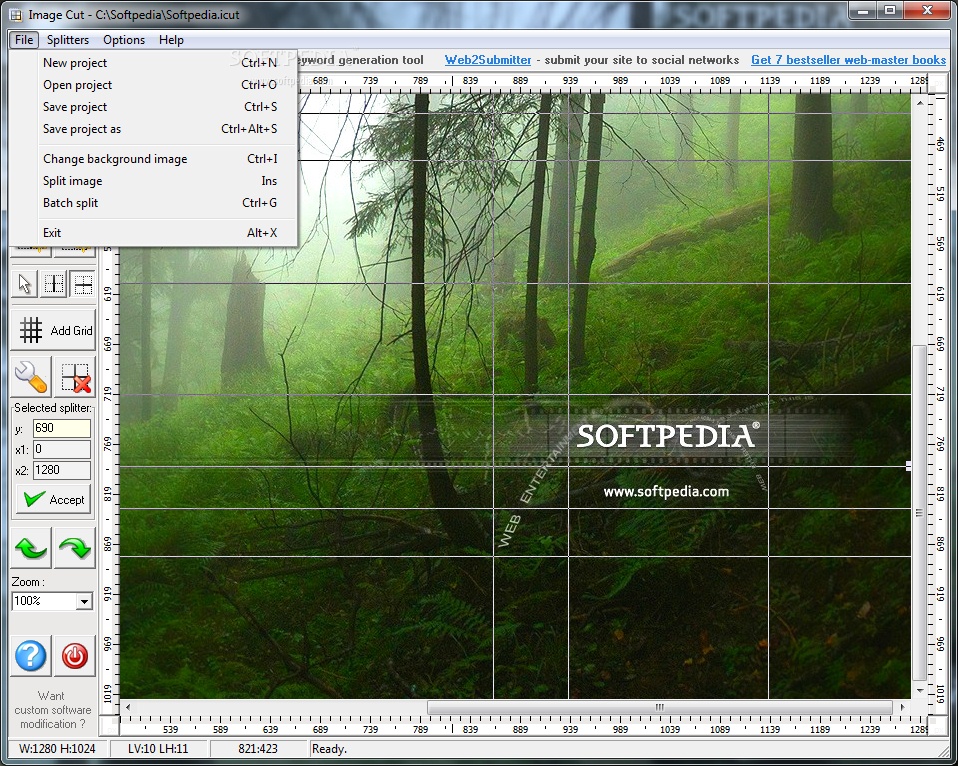Open the Options menu
This screenshot has width=958, height=766.
click(x=124, y=40)
